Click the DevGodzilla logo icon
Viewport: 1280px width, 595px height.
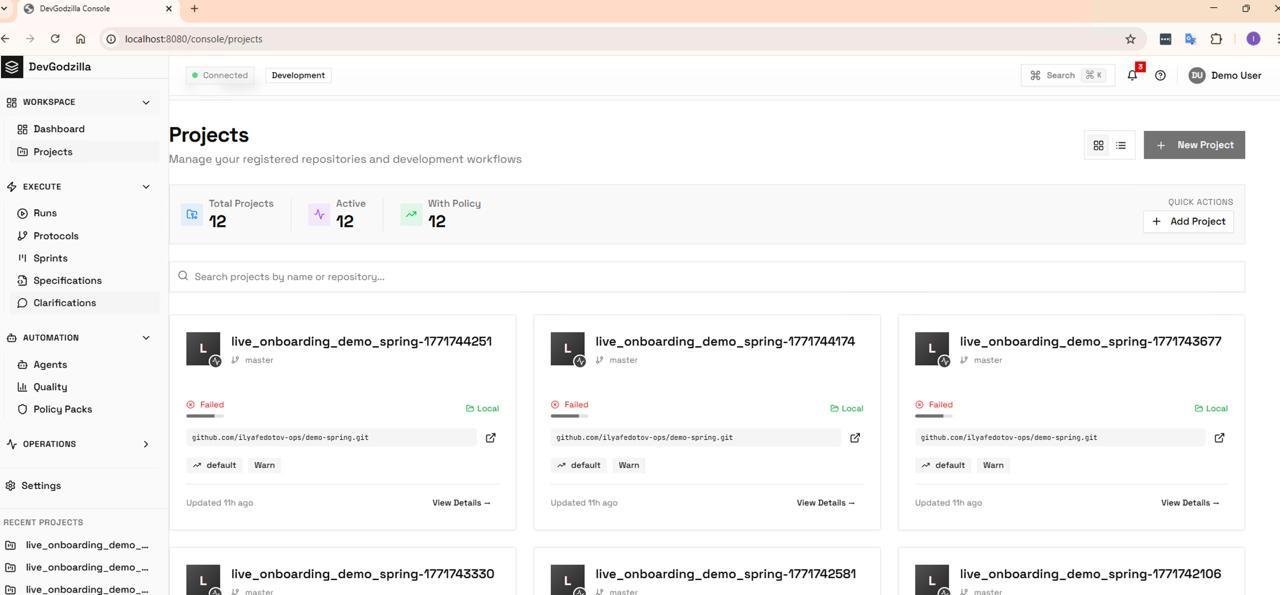(x=12, y=67)
